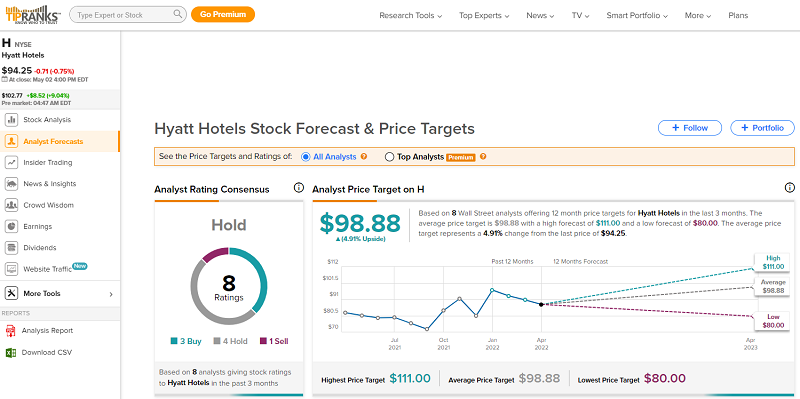Open the Analysis Report PDF icon
This screenshot has width=800, height=399.
pyautogui.click(x=10, y=331)
